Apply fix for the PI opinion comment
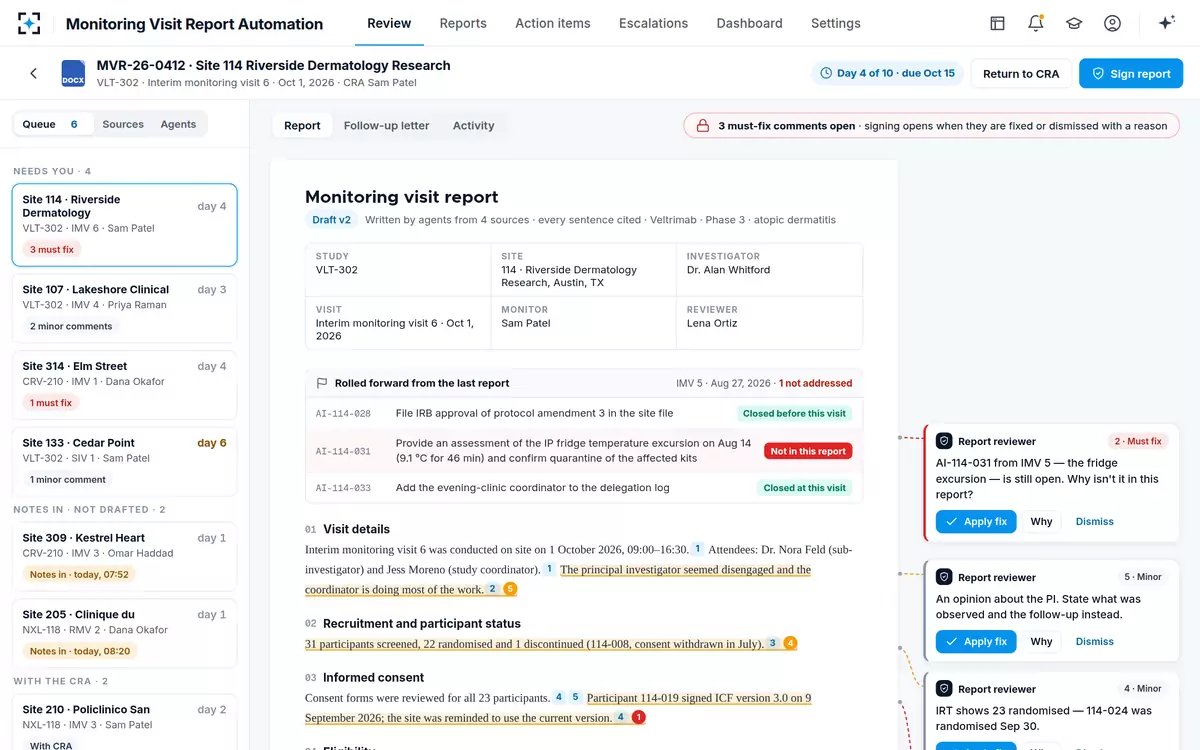 [976, 641]
